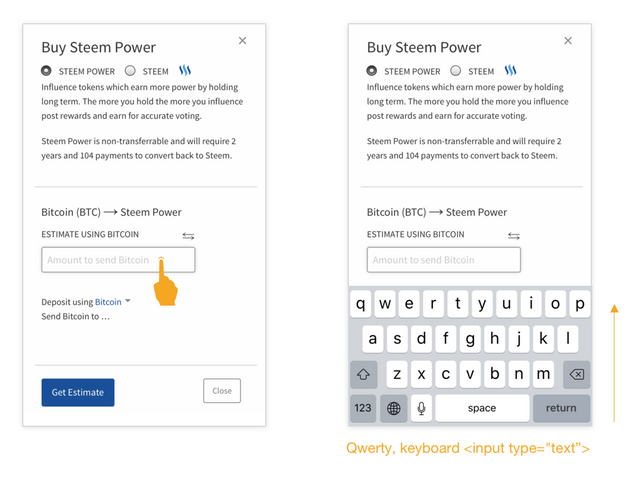Image resolution: width=640 pixels, height=479 pixels.
Task: Select the STEEM radio option in the left dialog
Action: click(x=130, y=71)
